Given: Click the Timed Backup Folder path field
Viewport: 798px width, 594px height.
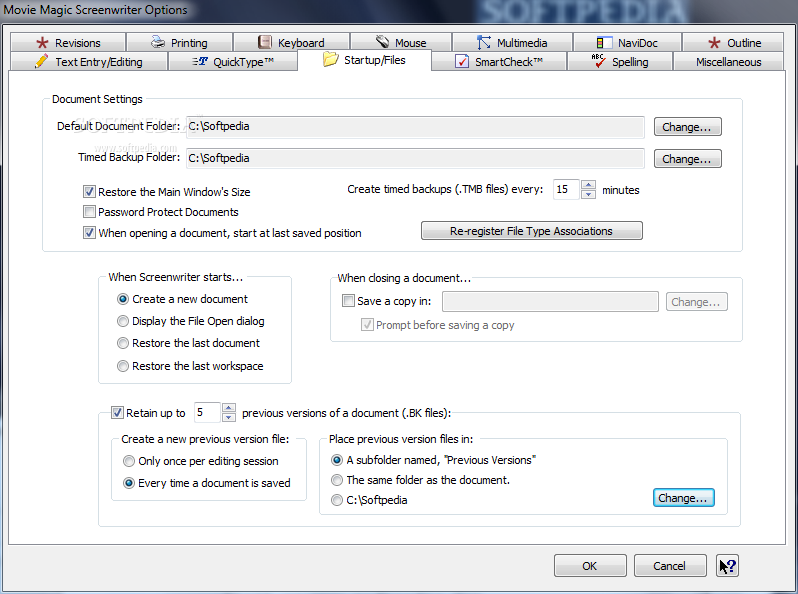Looking at the screenshot, I should 415,158.
